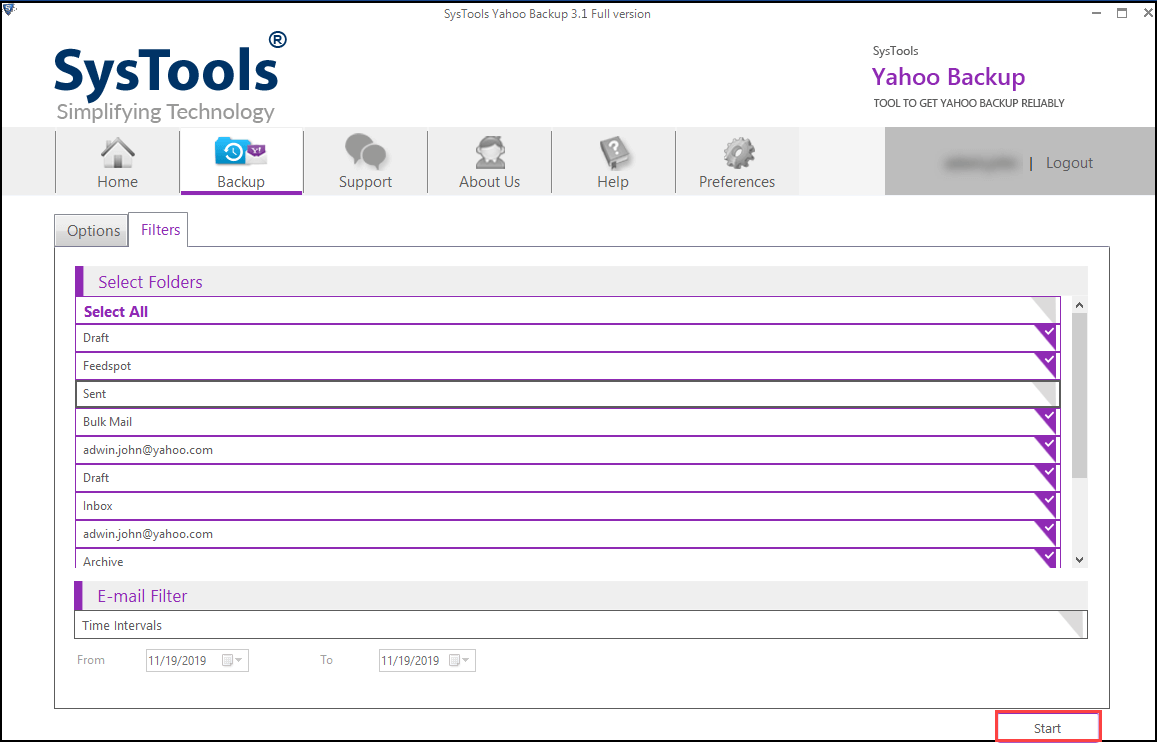Screen dimensions: 1157x743
Task: Enable the Time Intervals filter
Action: [x=1071, y=624]
